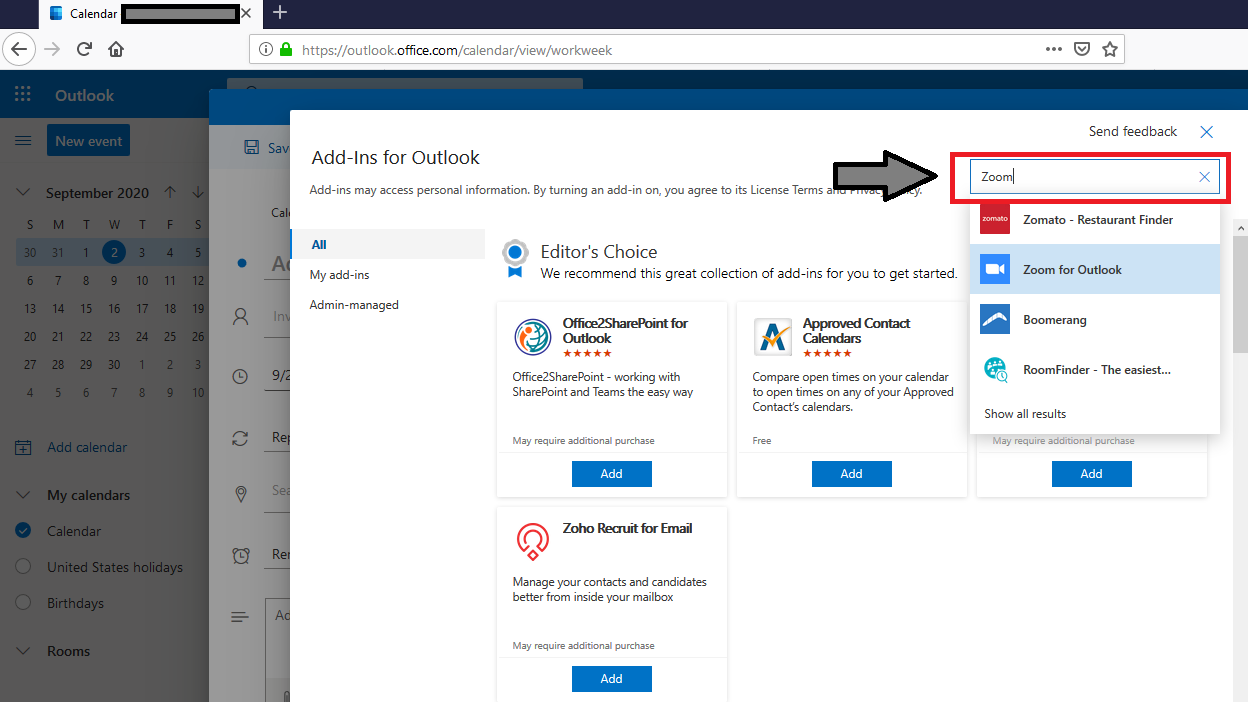Click Send feedback link
The height and width of the screenshot is (702, 1248).
(1133, 131)
